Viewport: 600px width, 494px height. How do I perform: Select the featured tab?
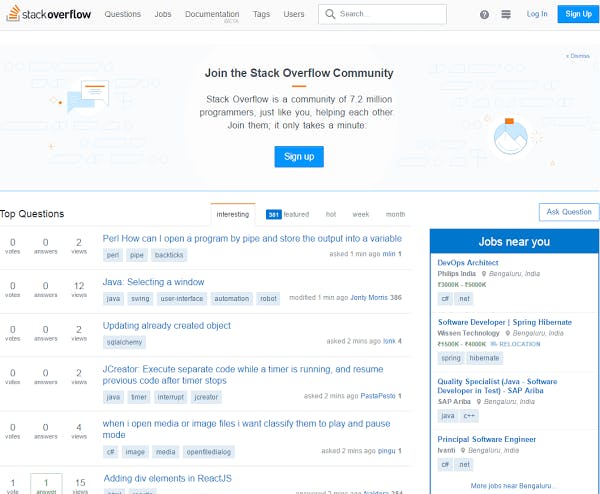tap(288, 214)
